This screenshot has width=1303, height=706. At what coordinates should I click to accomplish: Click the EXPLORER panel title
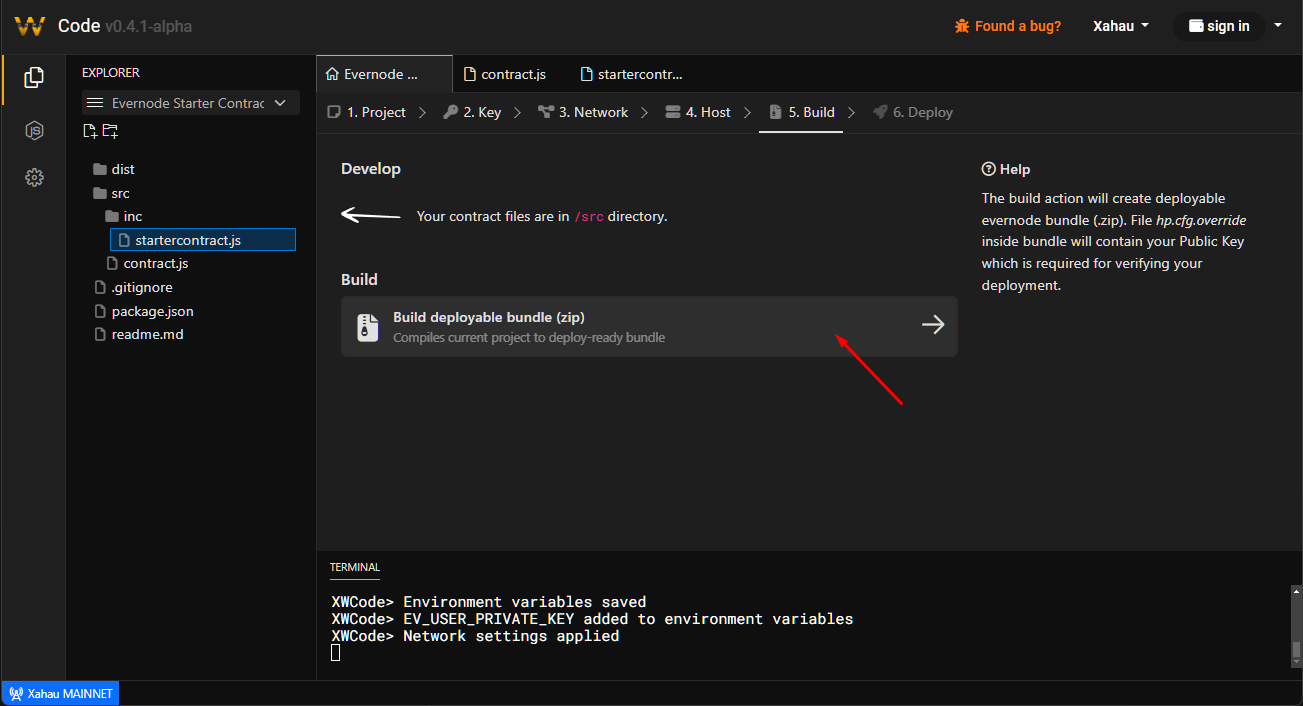tap(111, 73)
